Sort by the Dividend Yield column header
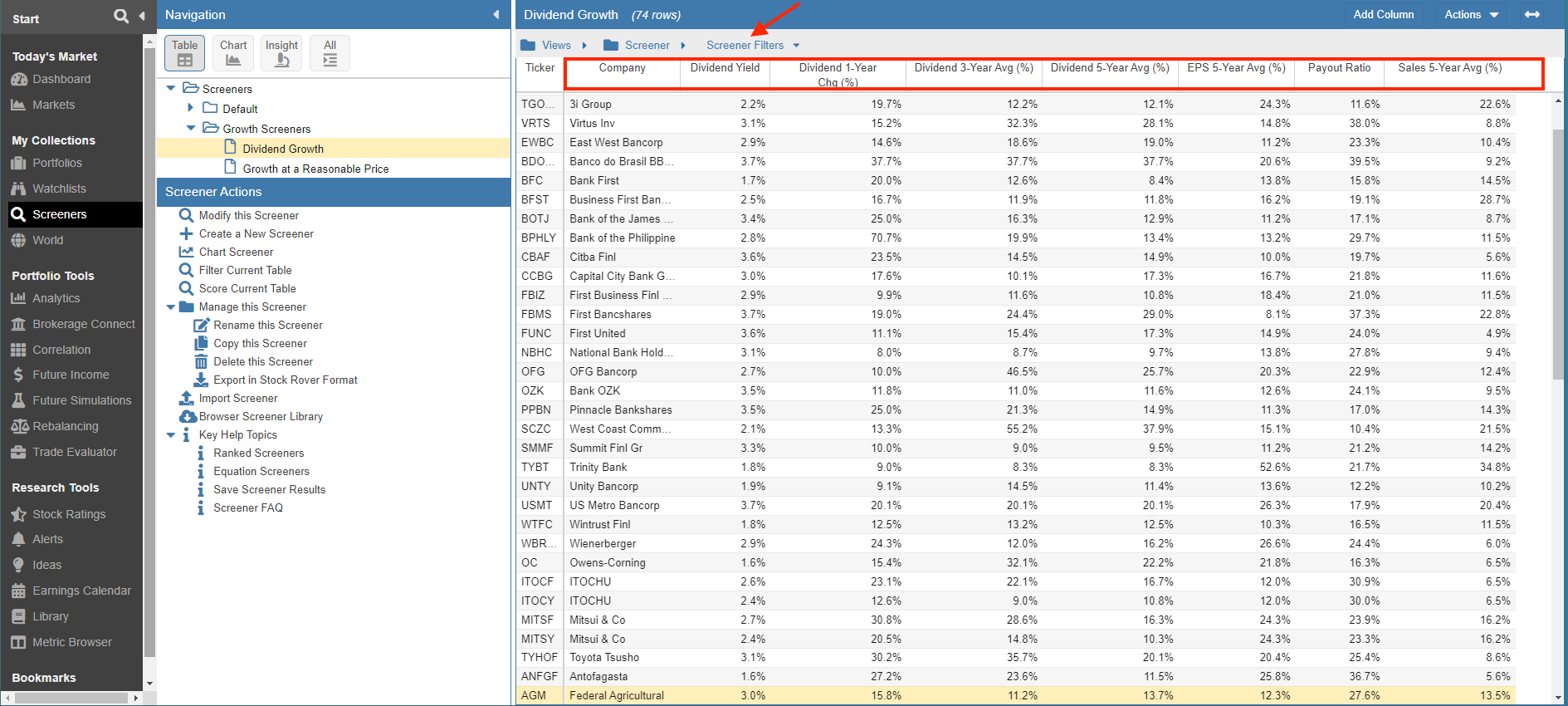 click(725, 68)
